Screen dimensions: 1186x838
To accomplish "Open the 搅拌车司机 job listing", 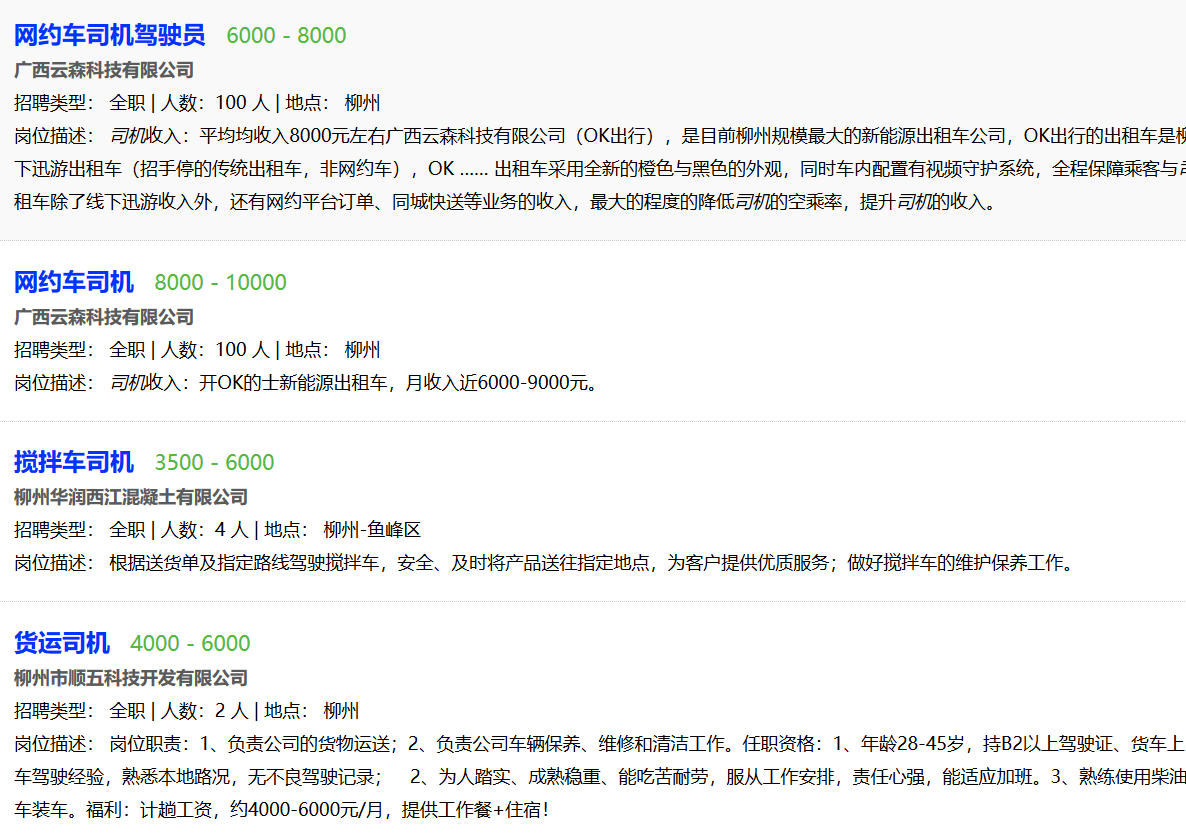I will pos(73,462).
